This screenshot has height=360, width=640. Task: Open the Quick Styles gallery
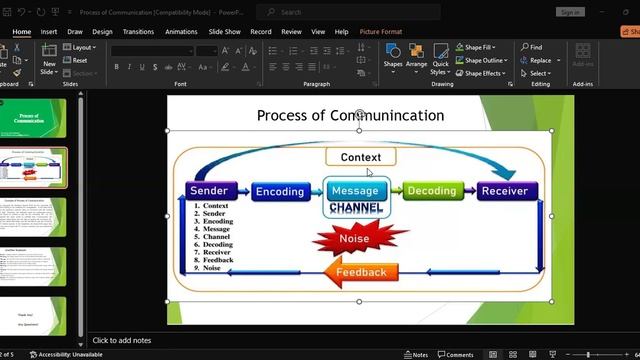tap(440, 60)
